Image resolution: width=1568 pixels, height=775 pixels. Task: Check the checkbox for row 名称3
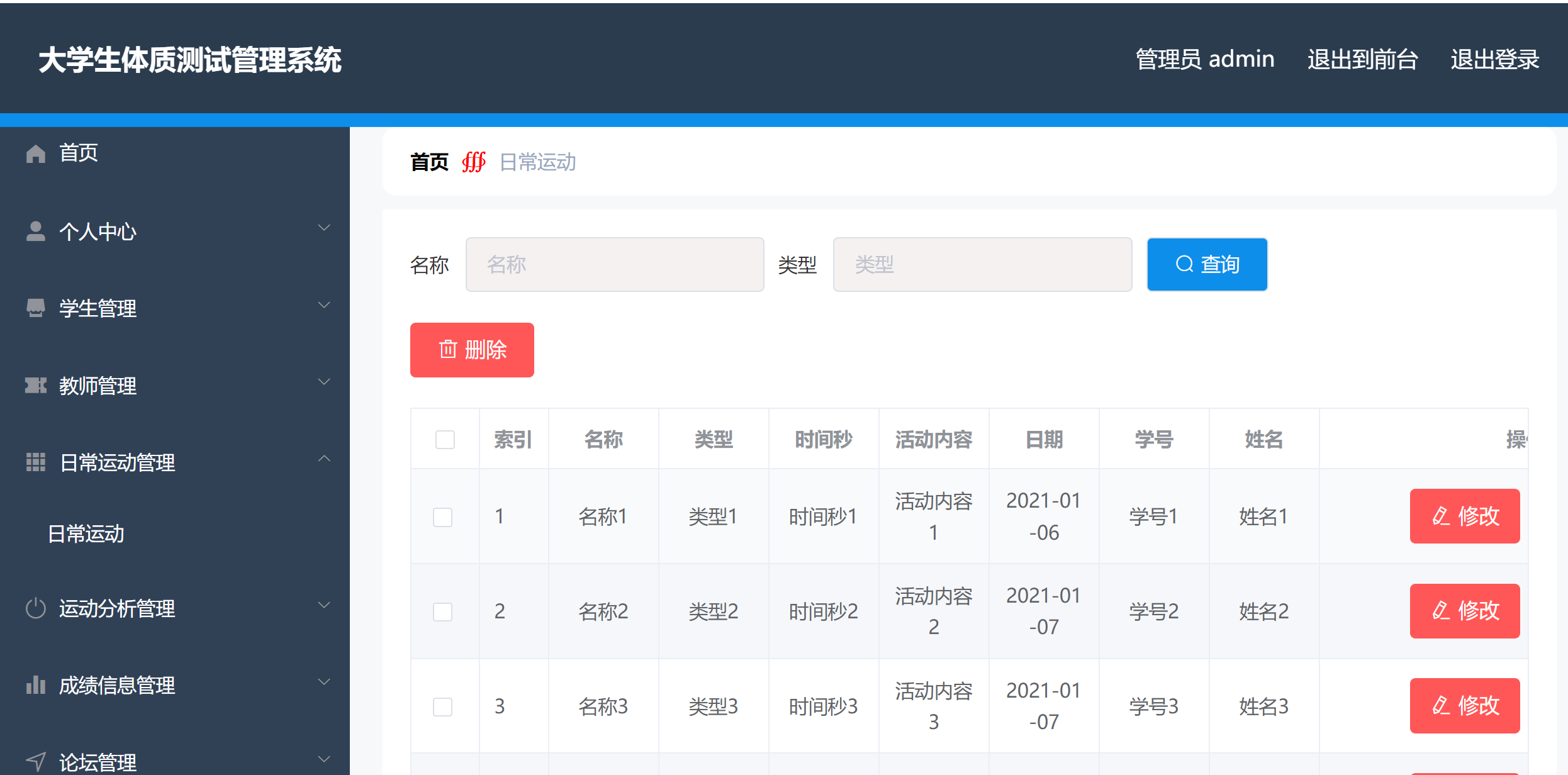[443, 706]
